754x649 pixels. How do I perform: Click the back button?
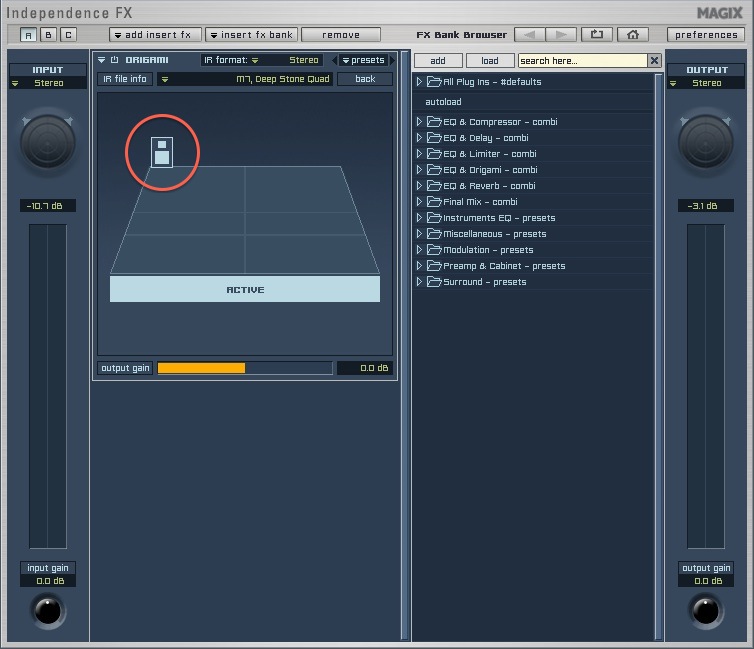[x=365, y=79]
